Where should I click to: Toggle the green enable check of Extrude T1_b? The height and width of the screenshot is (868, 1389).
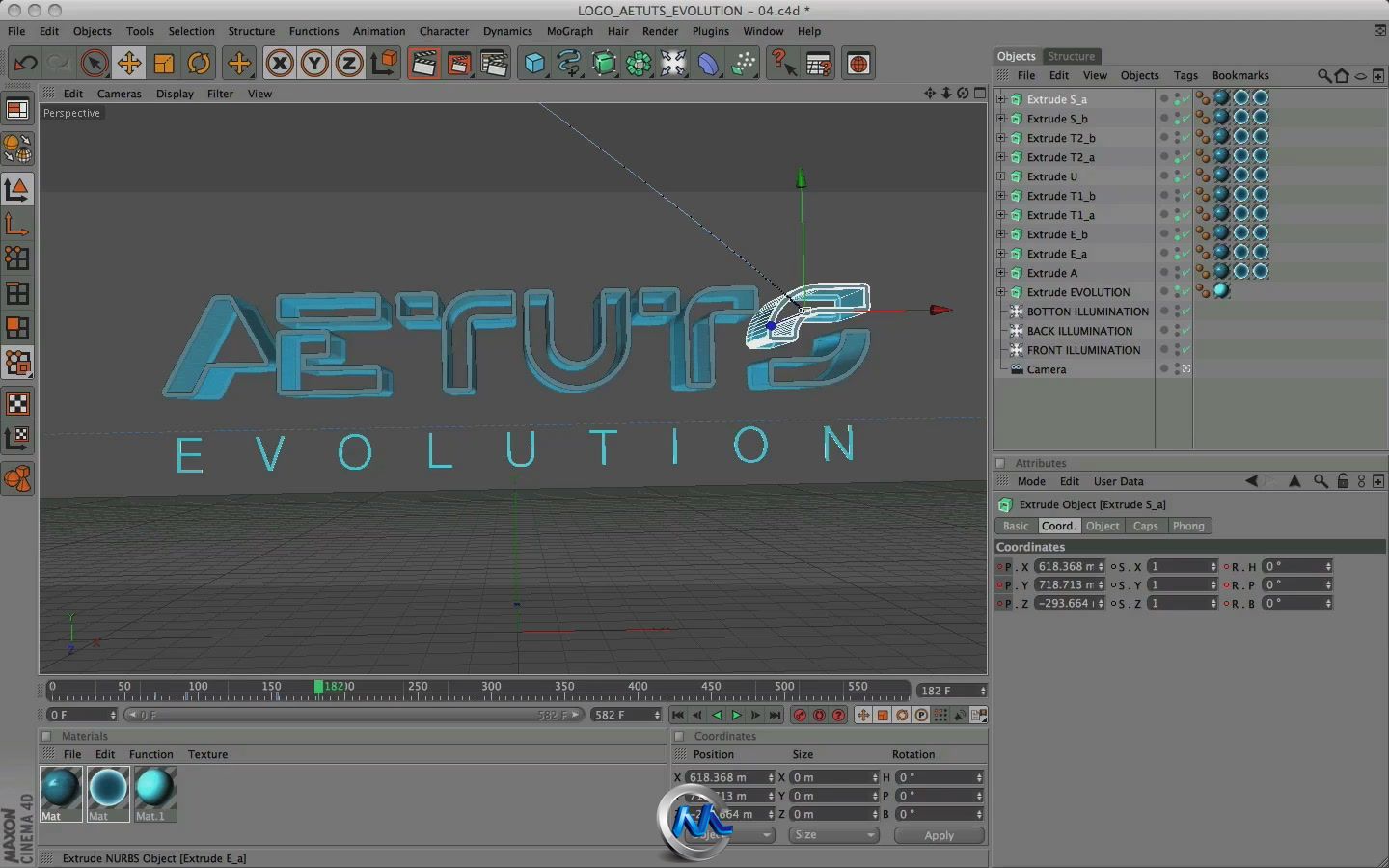click(x=1186, y=196)
